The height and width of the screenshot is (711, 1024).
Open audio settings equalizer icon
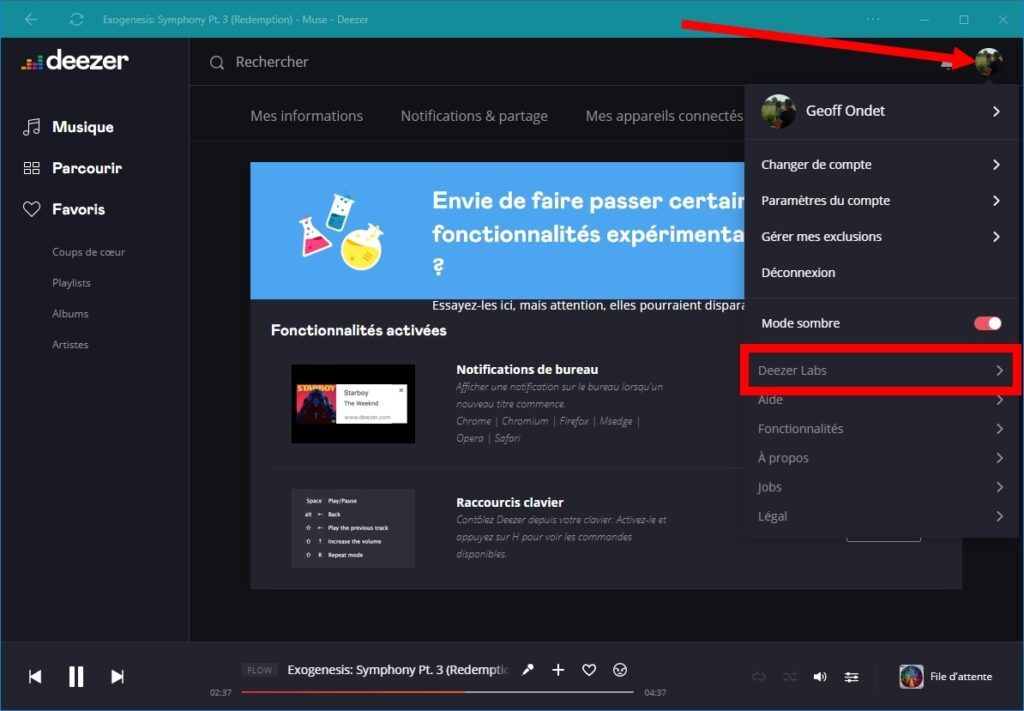[x=852, y=677]
